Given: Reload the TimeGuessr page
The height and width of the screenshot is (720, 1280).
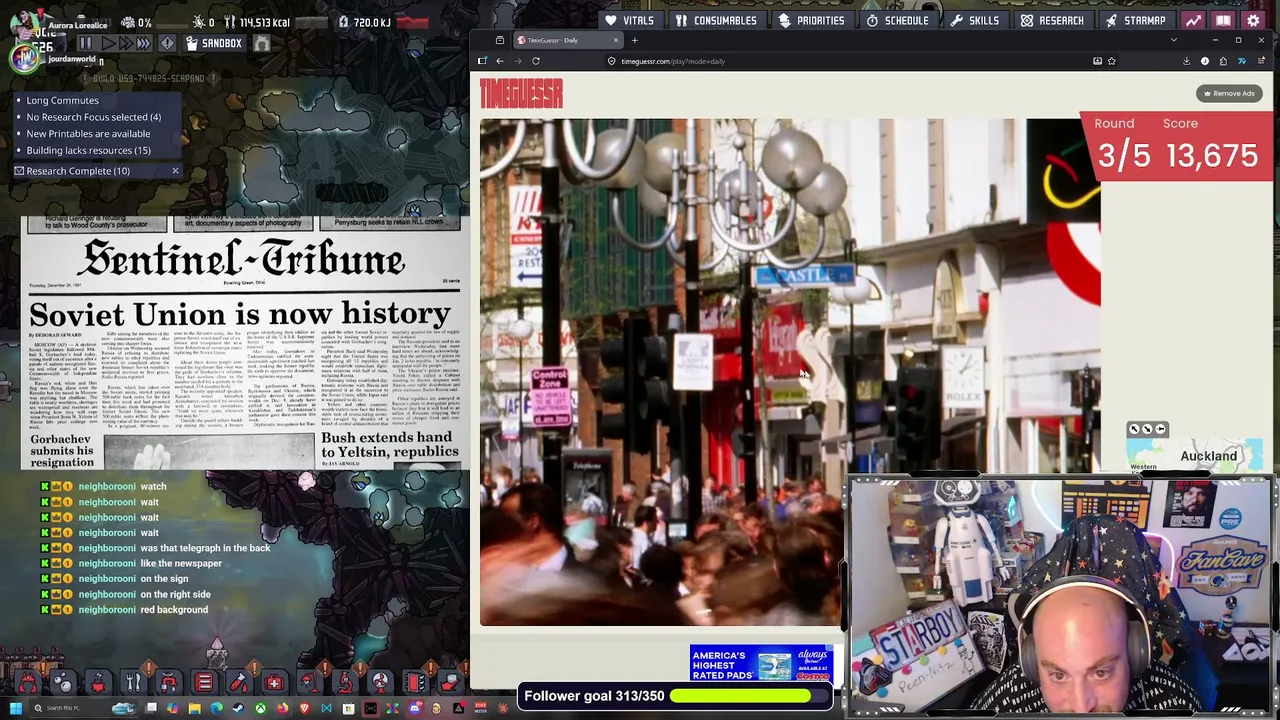Looking at the screenshot, I should click(536, 61).
